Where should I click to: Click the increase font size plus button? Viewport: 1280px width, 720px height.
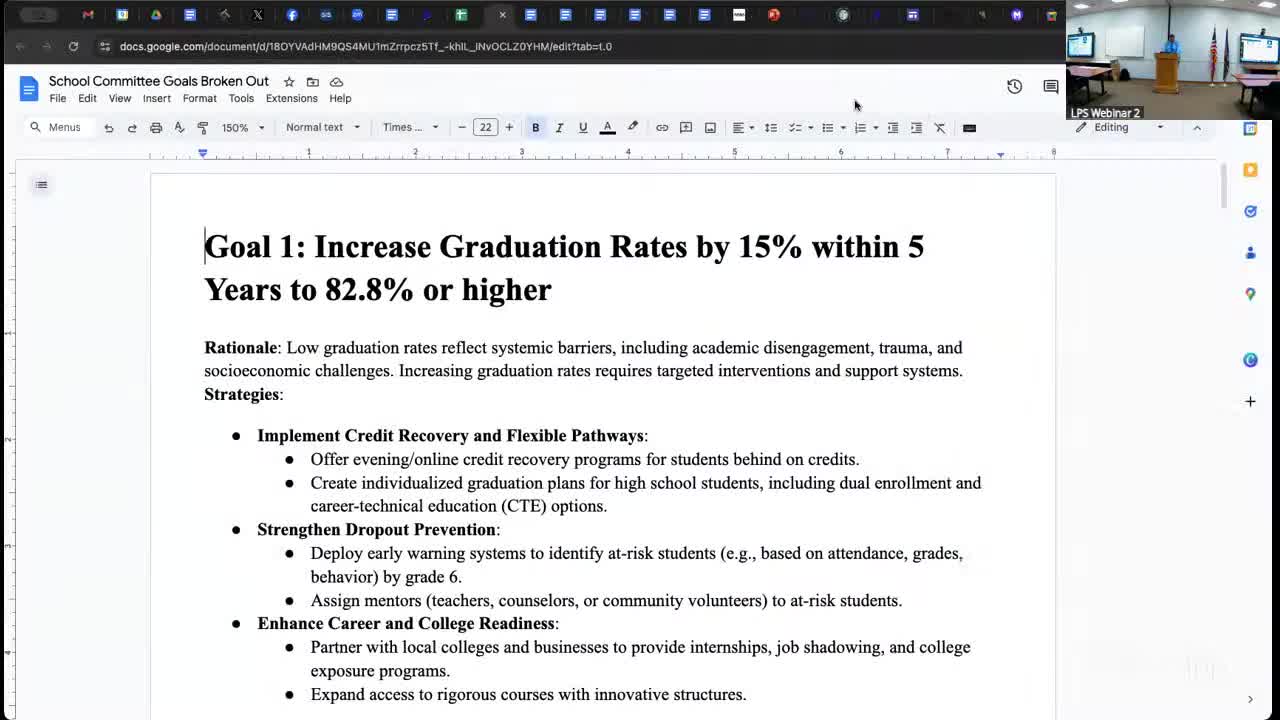point(509,128)
